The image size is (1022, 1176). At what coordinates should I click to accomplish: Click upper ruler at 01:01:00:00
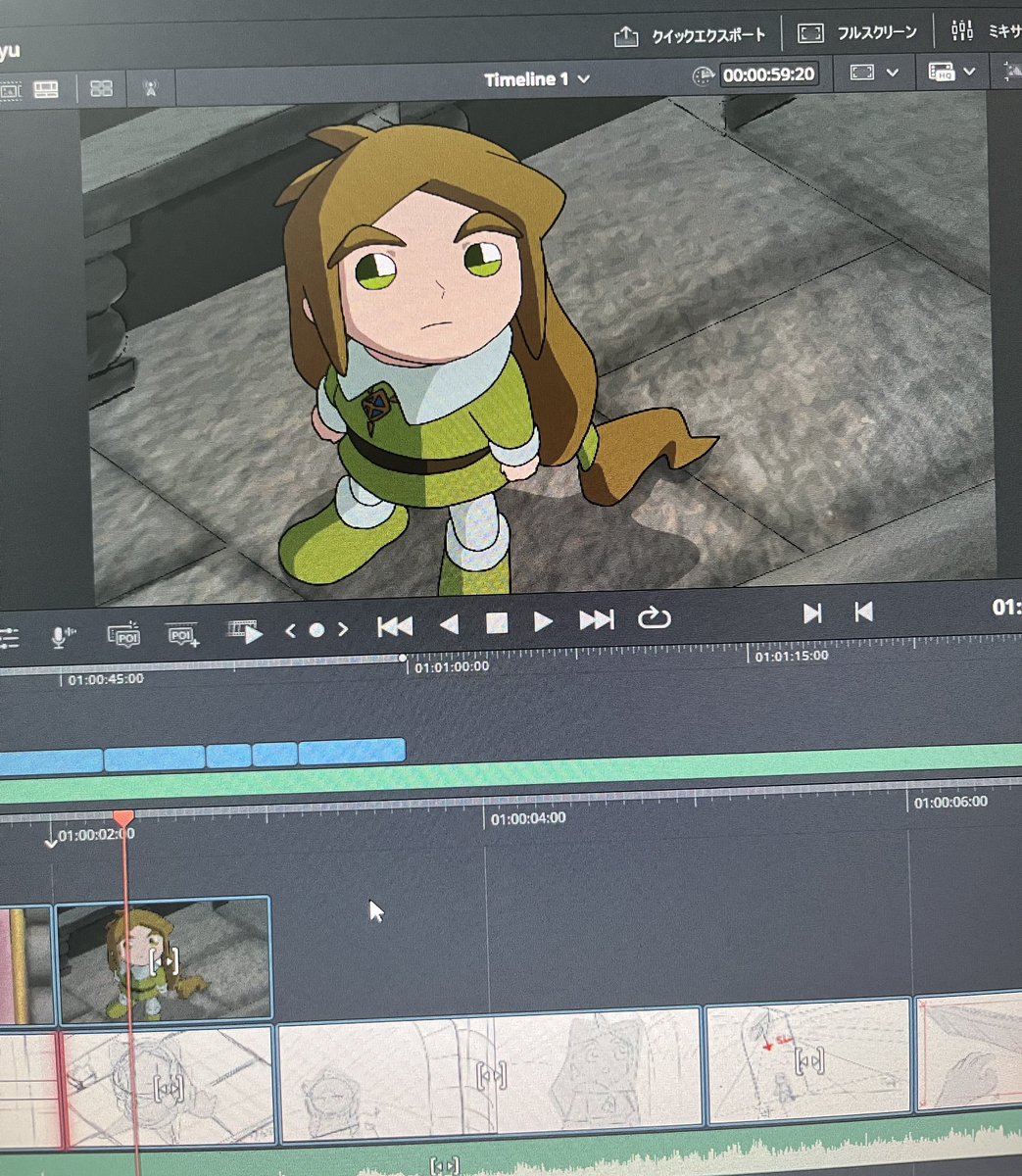[451, 666]
